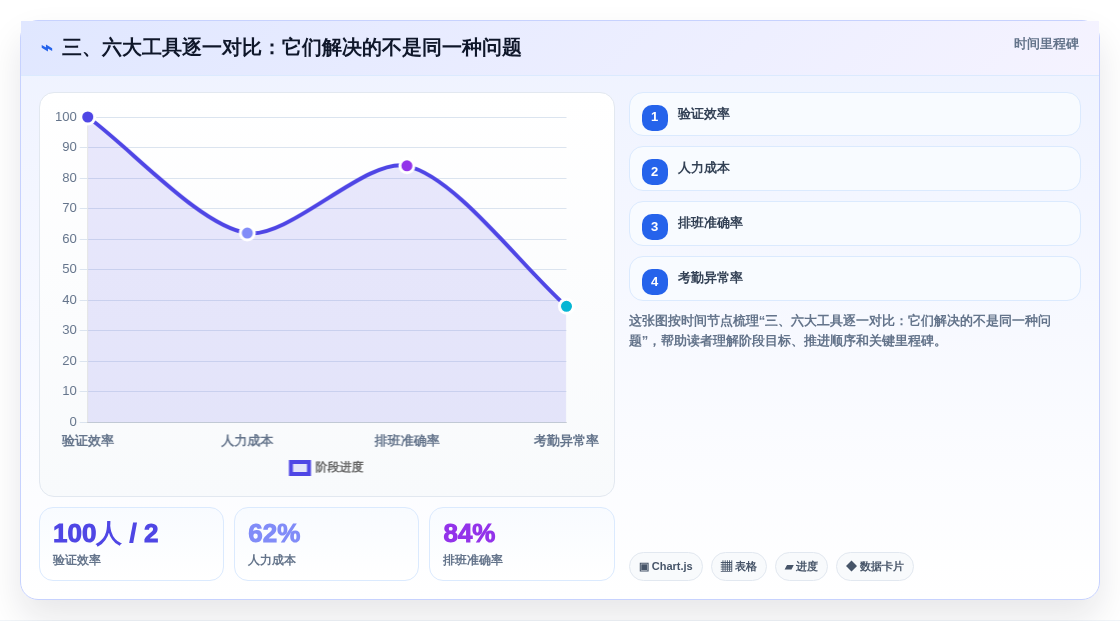Screen dimensions: 1120x621
Task: Click the 时间里程碑 label in the header
Action: pyautogui.click(x=1046, y=44)
